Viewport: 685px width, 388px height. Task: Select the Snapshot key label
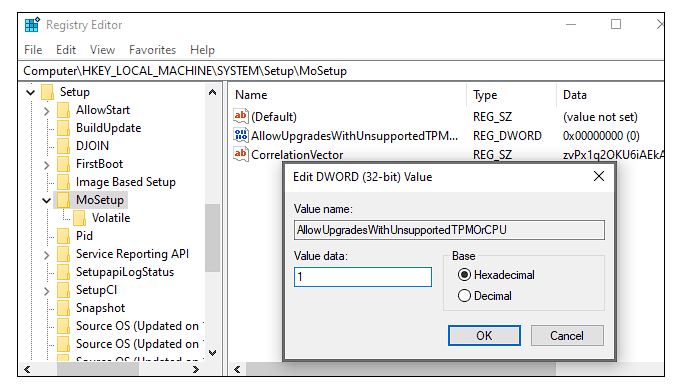click(x=100, y=308)
